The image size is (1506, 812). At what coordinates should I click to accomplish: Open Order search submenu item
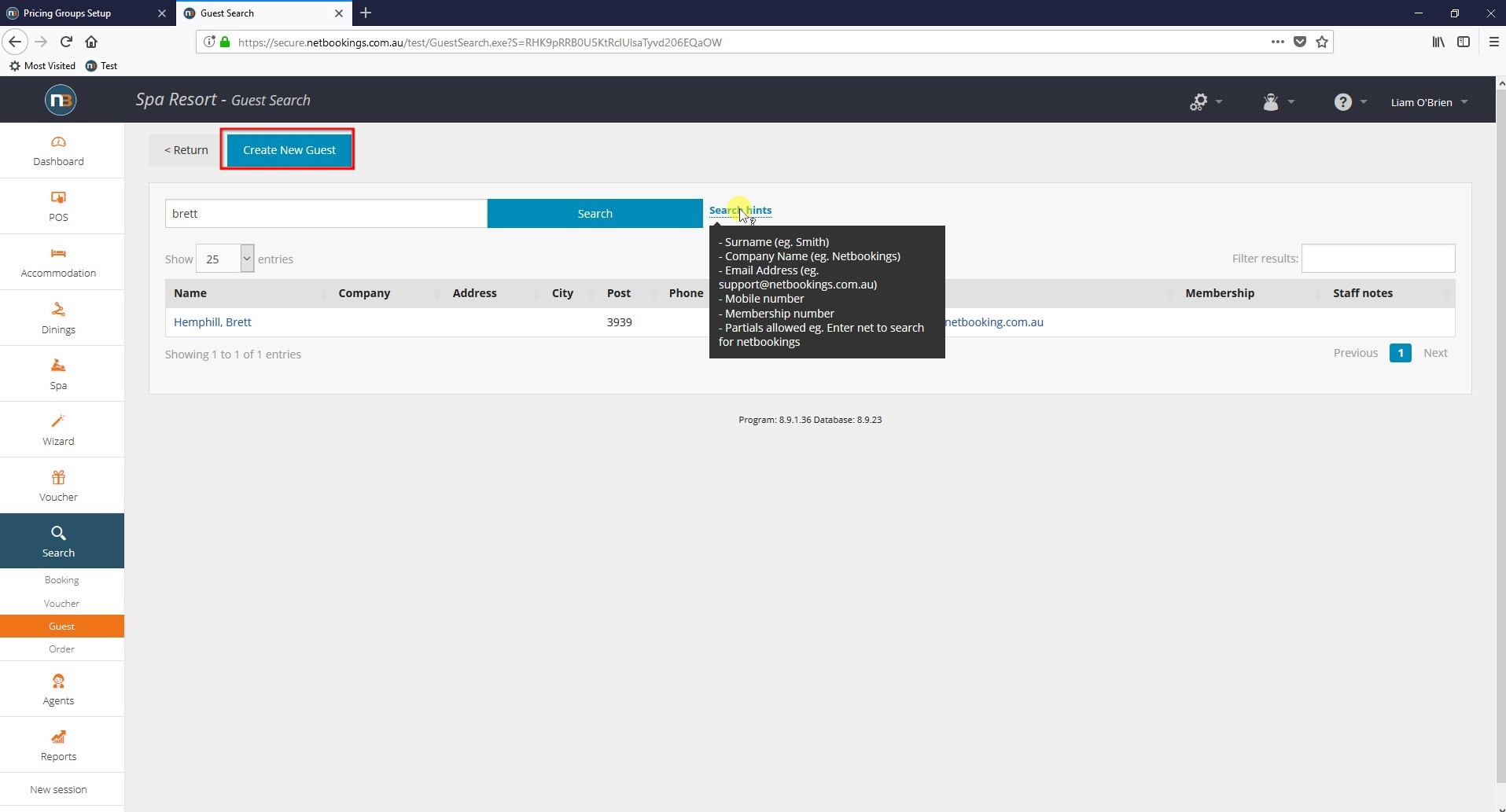tap(62, 649)
